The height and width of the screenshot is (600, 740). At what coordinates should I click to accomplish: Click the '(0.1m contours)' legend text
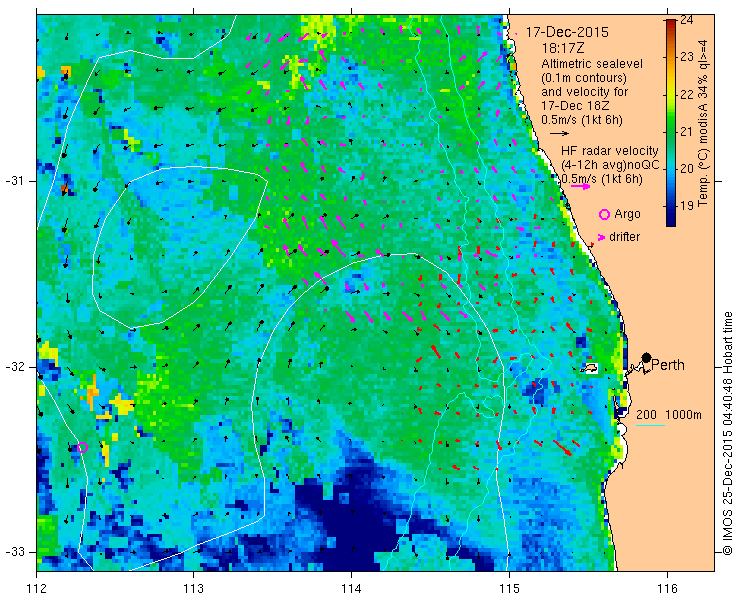coord(584,77)
